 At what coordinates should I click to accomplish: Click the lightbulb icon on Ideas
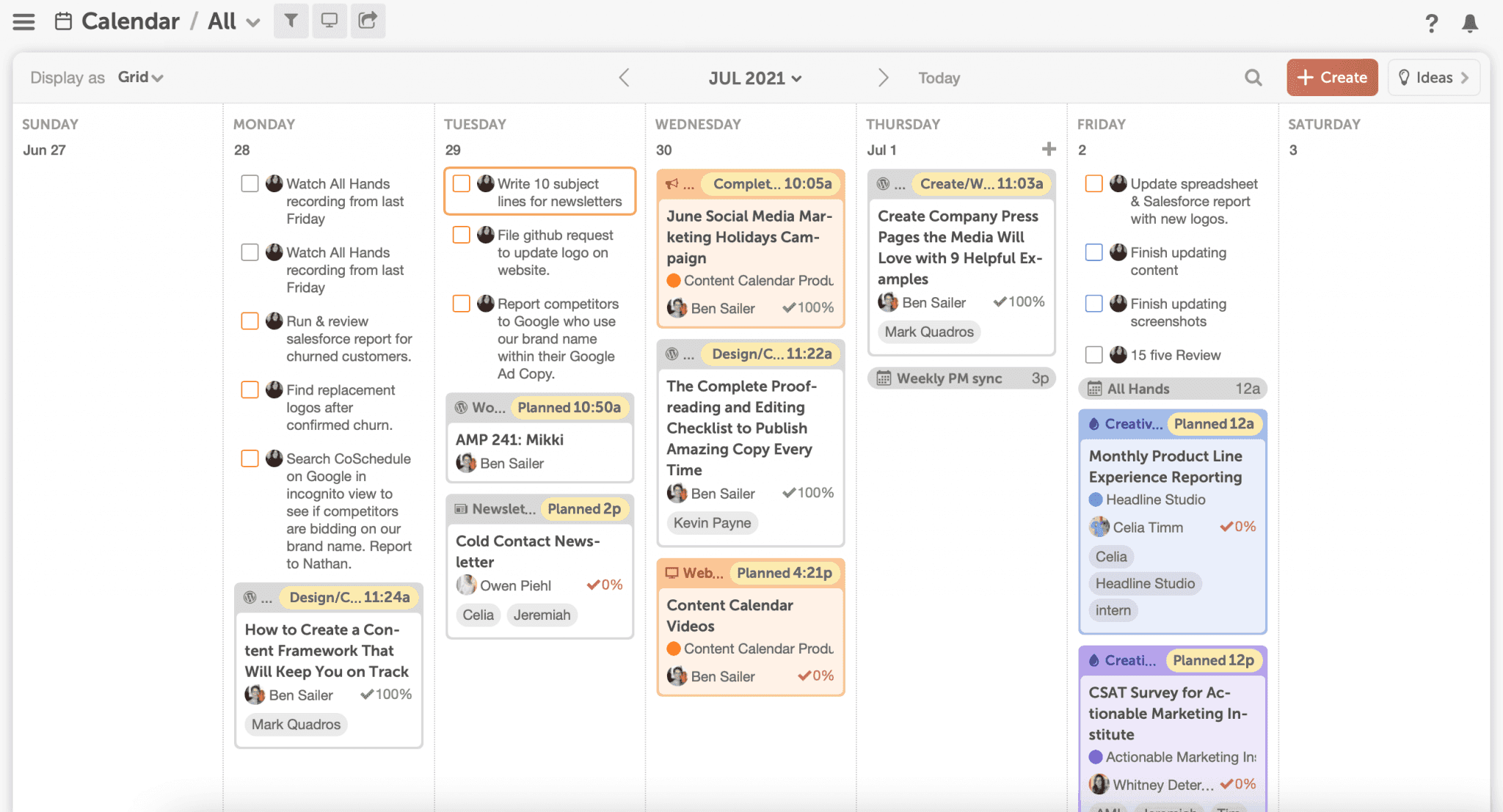click(1404, 78)
